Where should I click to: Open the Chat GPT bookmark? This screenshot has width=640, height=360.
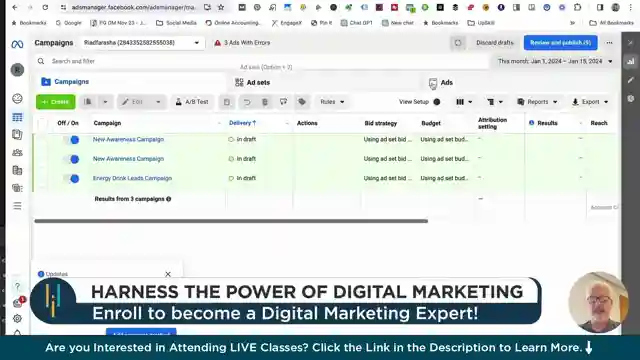click(357, 23)
